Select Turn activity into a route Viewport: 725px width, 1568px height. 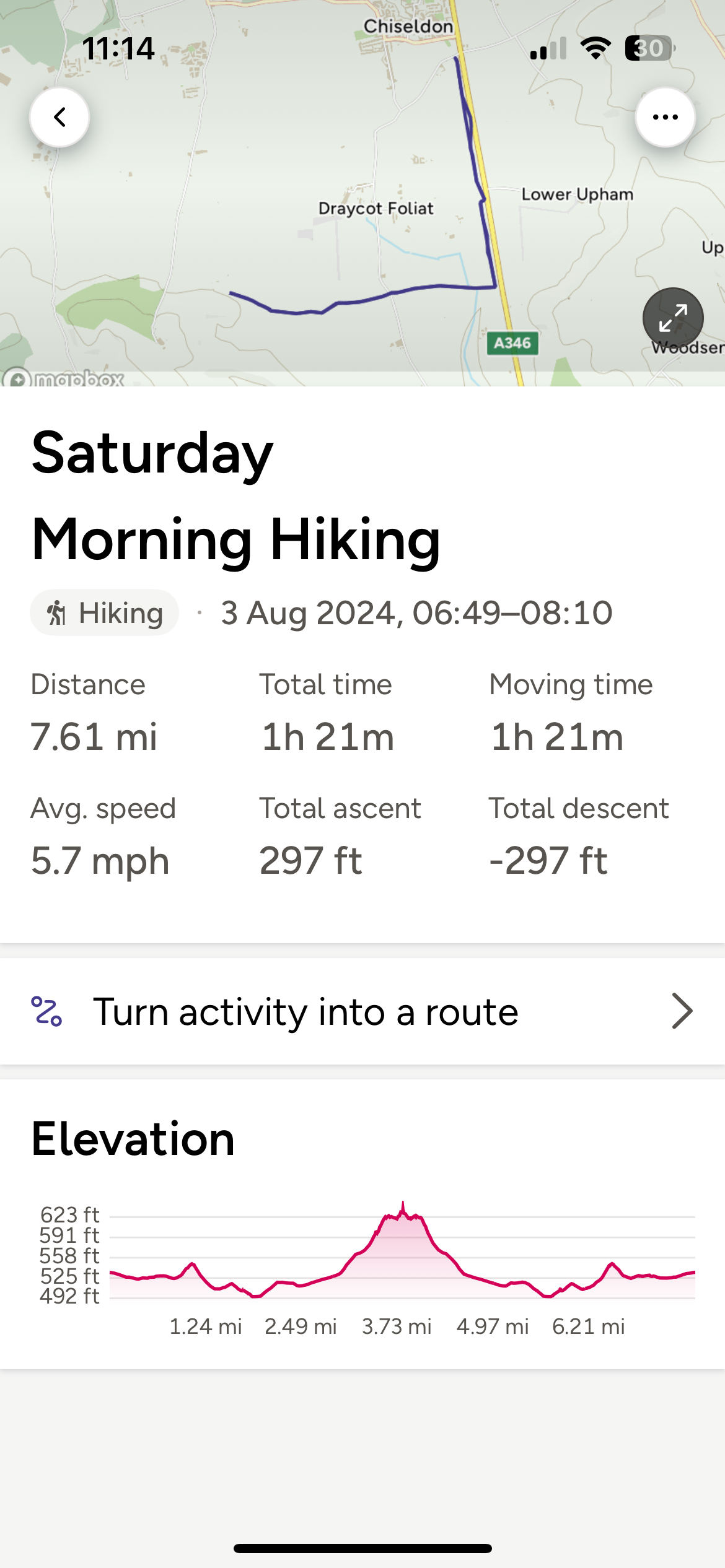click(x=362, y=1011)
